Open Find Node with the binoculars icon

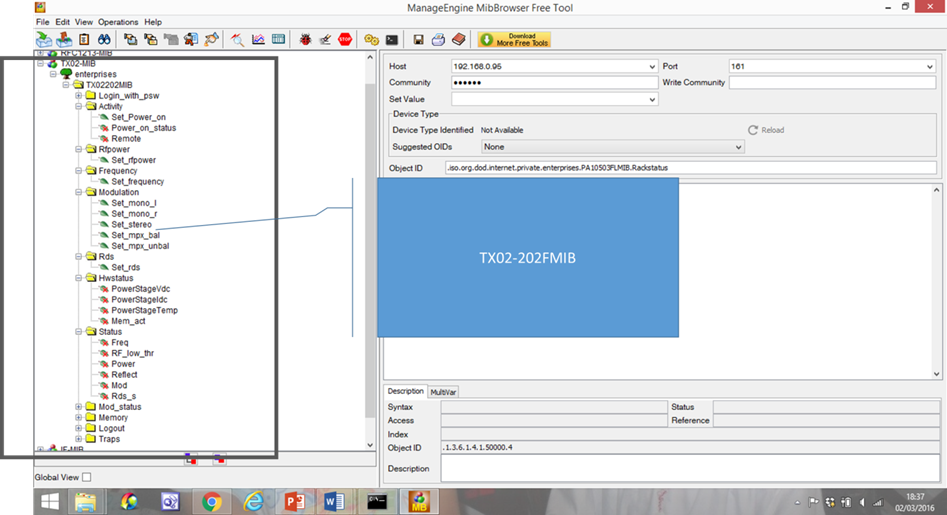104,40
